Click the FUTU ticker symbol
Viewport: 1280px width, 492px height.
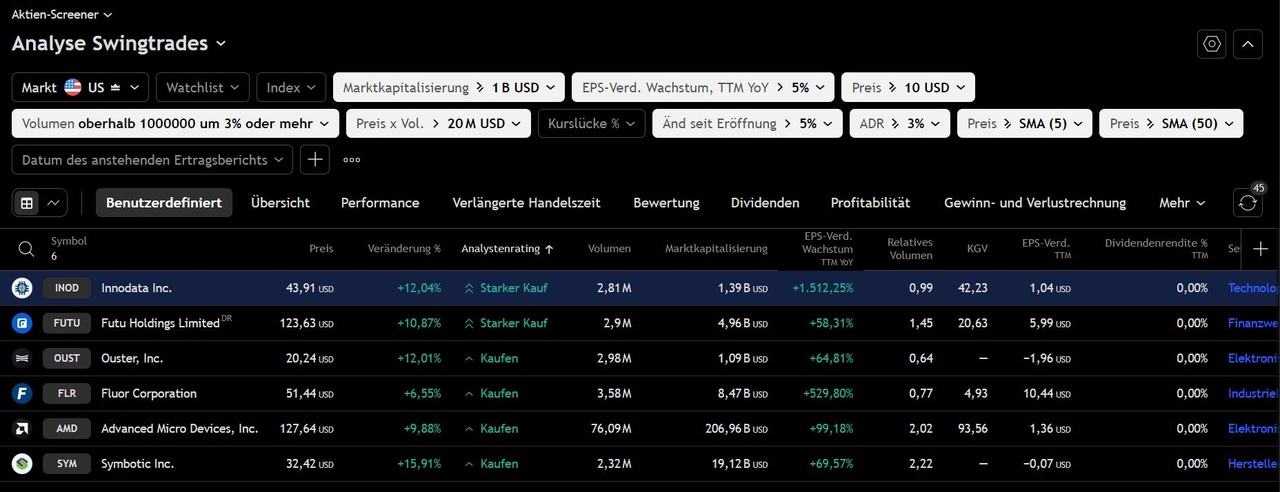67,323
